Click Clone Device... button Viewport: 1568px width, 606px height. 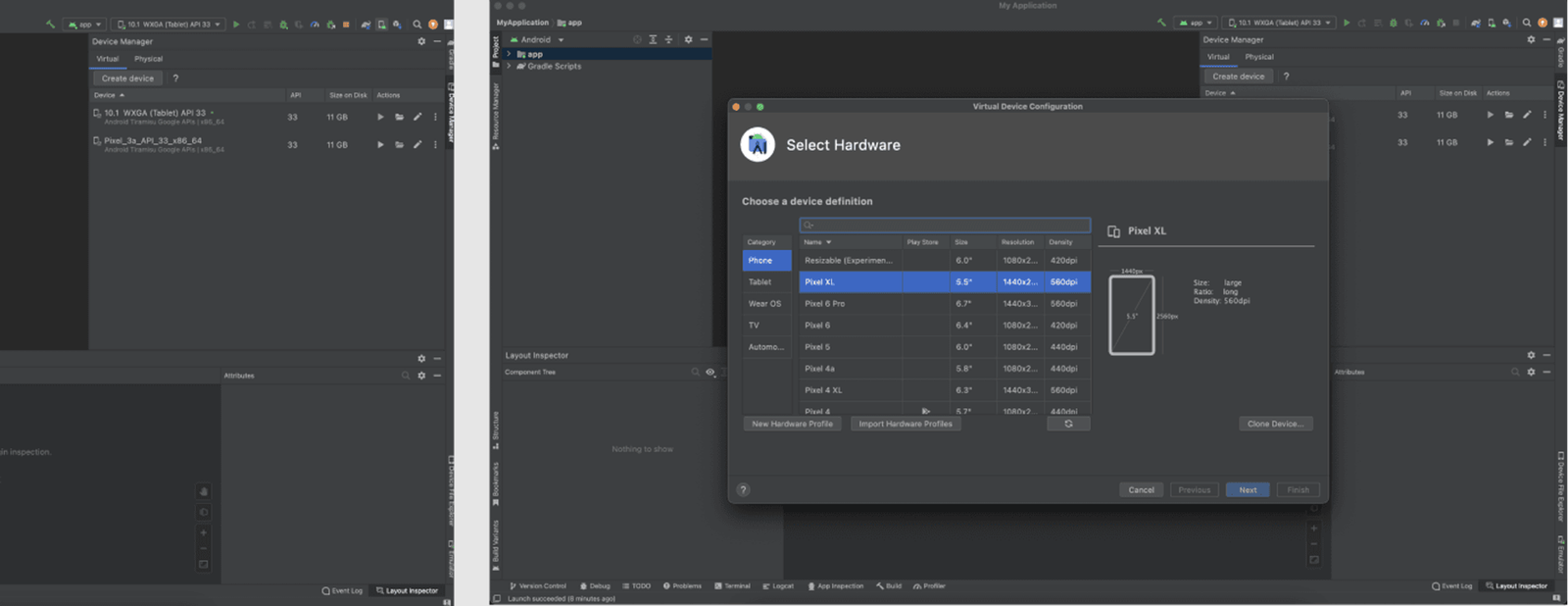click(1275, 424)
